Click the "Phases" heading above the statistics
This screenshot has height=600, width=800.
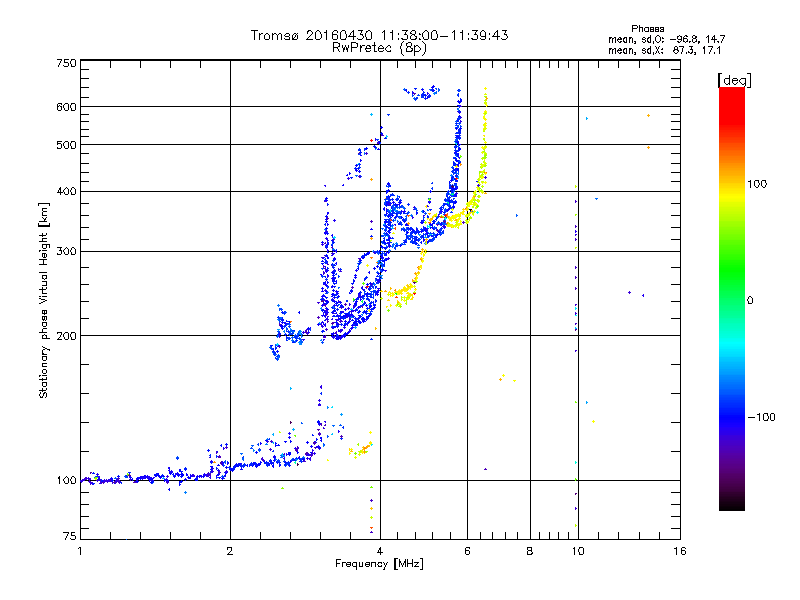(647, 29)
